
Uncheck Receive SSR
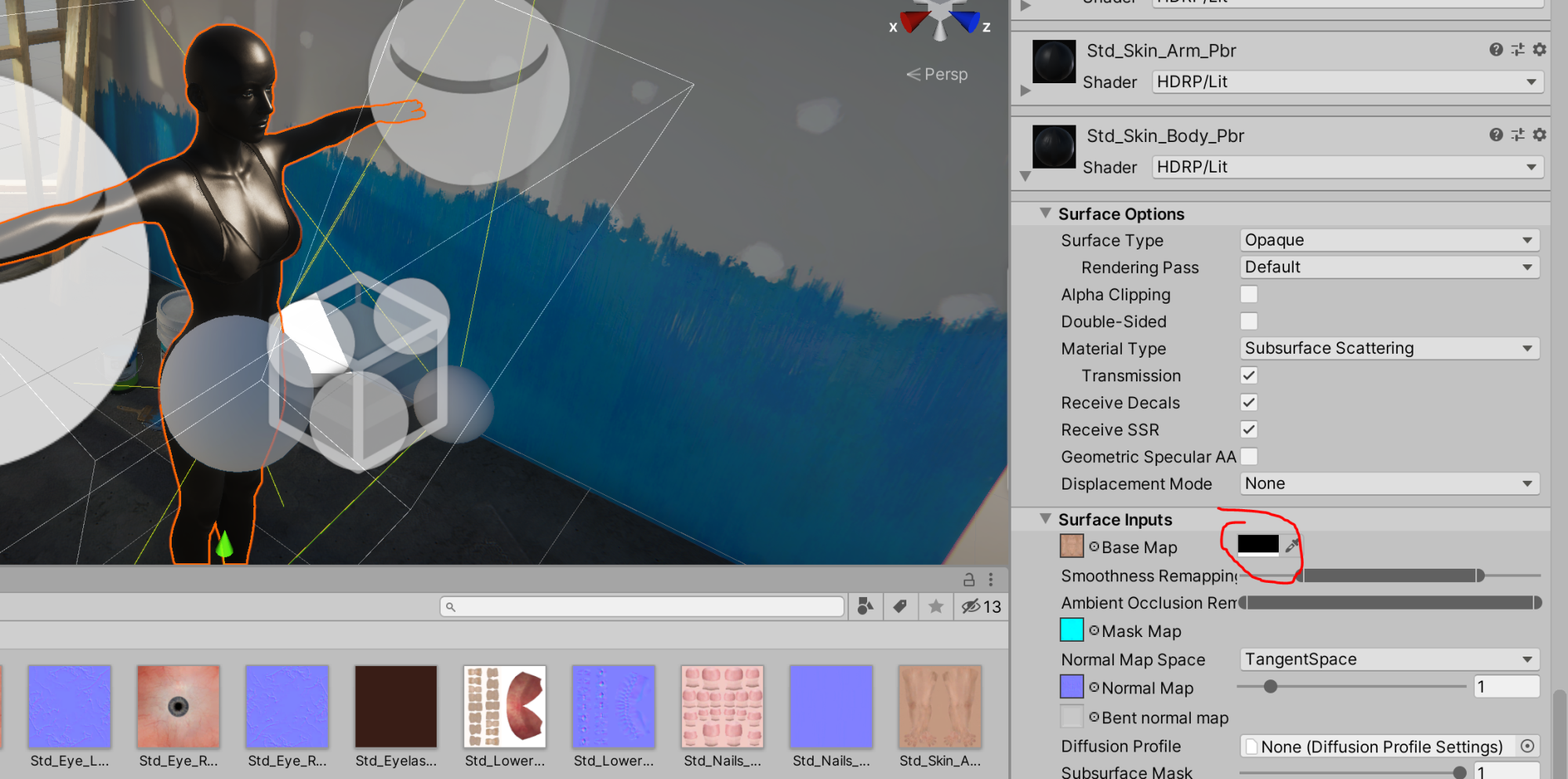pyautogui.click(x=1249, y=429)
